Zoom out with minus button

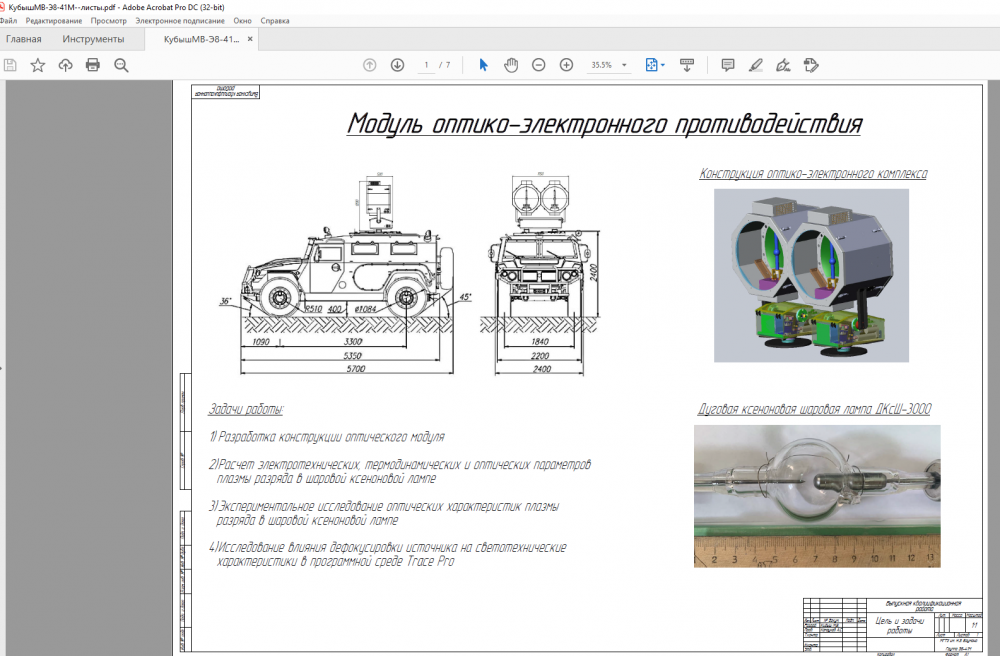click(539, 65)
